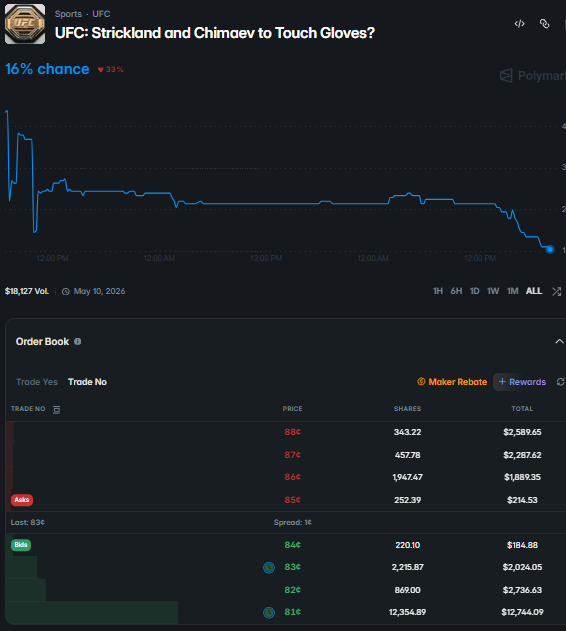Click the Order Book info icon
Image resolution: width=566 pixels, height=631 pixels.
point(78,342)
